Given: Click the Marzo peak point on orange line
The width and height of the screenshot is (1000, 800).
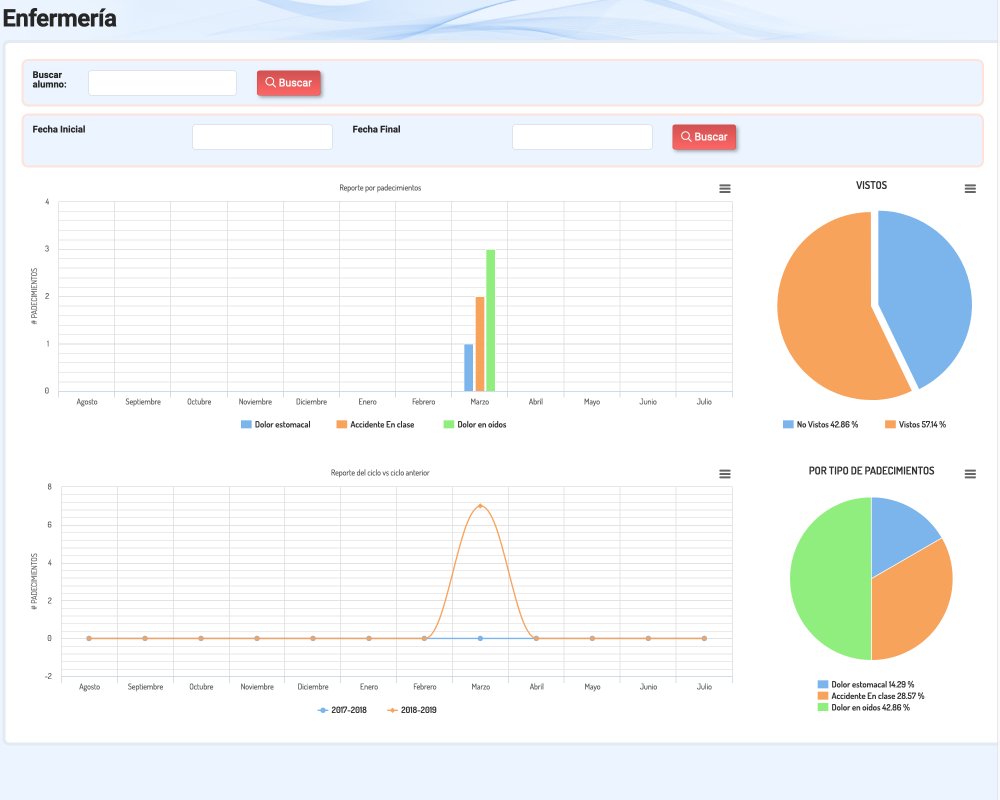Looking at the screenshot, I should point(480,506).
